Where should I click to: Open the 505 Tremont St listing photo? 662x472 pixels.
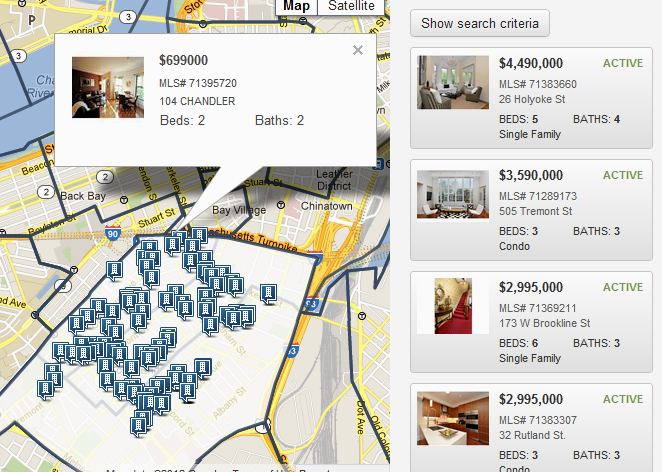click(x=453, y=194)
